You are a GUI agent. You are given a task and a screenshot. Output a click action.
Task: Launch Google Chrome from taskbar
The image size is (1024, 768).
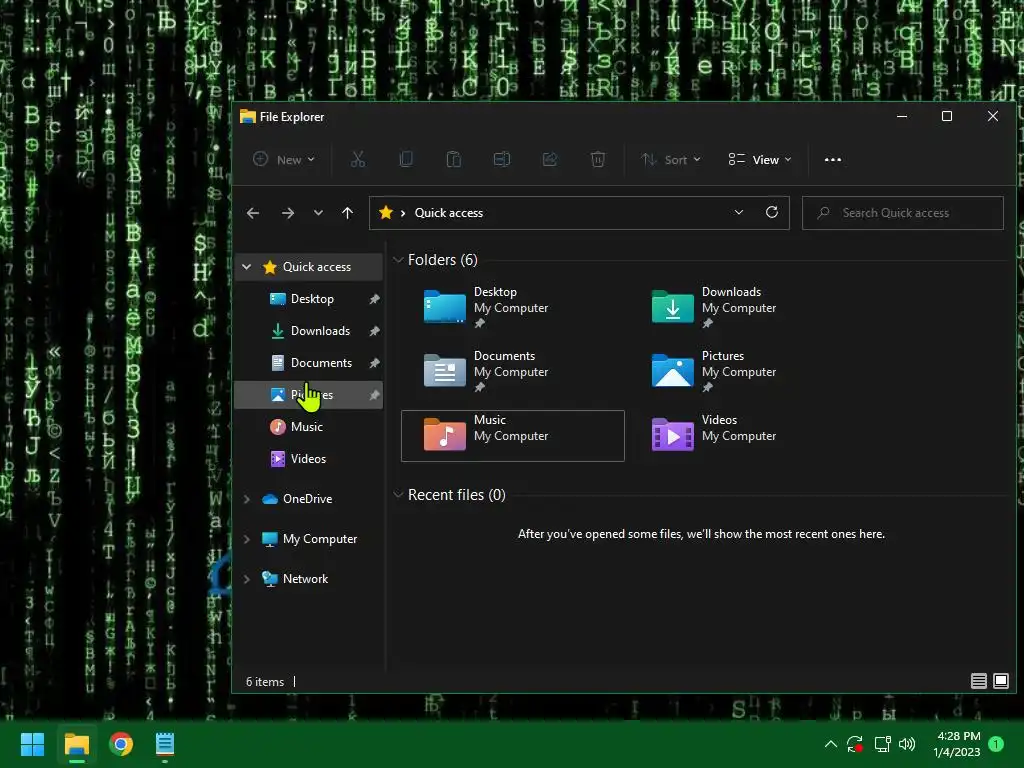(121, 744)
